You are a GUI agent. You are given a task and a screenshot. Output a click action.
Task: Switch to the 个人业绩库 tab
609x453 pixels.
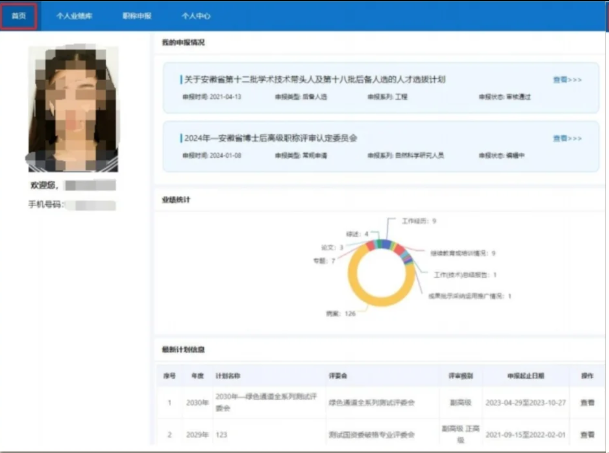click(74, 16)
